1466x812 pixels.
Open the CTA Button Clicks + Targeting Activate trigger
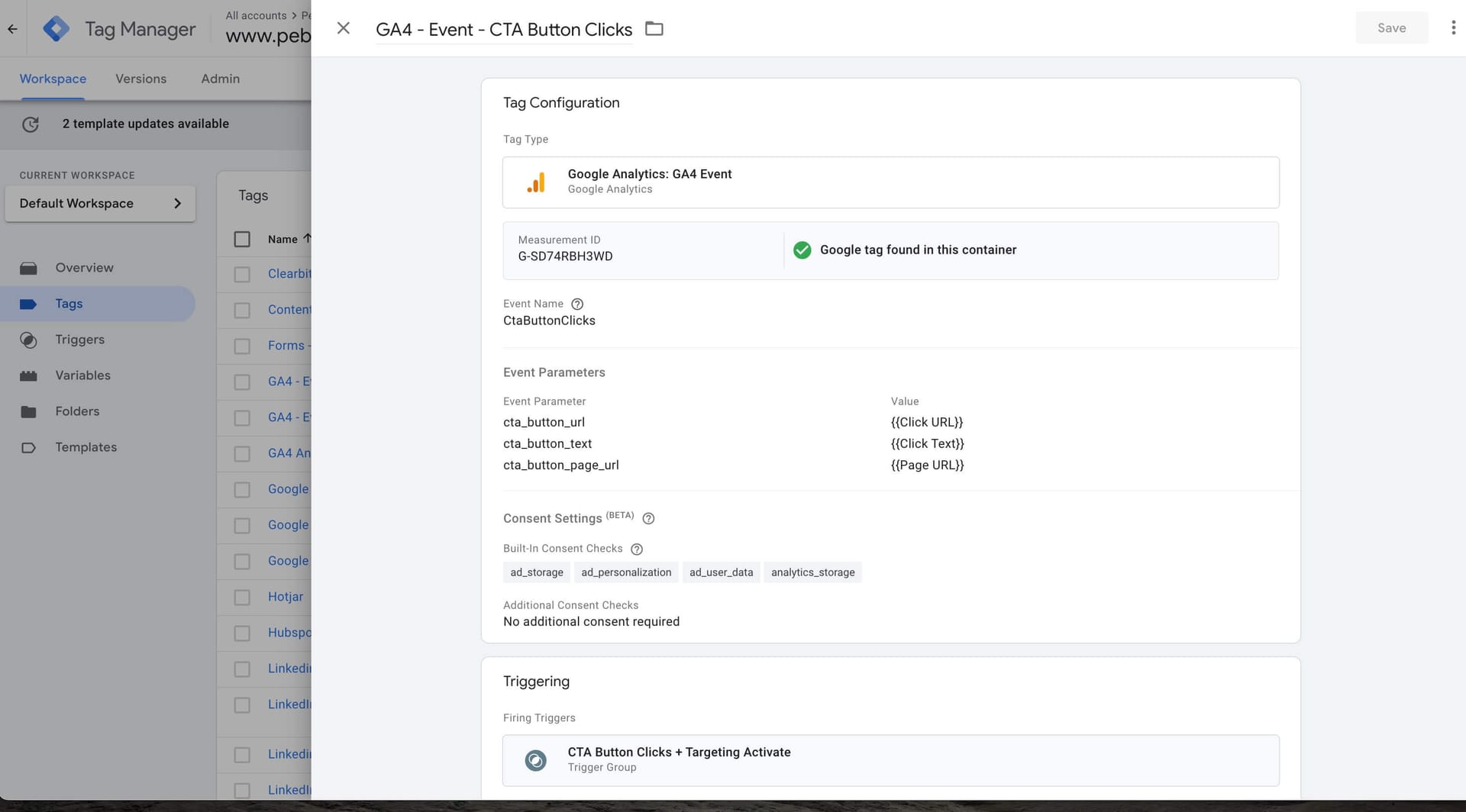(890, 760)
